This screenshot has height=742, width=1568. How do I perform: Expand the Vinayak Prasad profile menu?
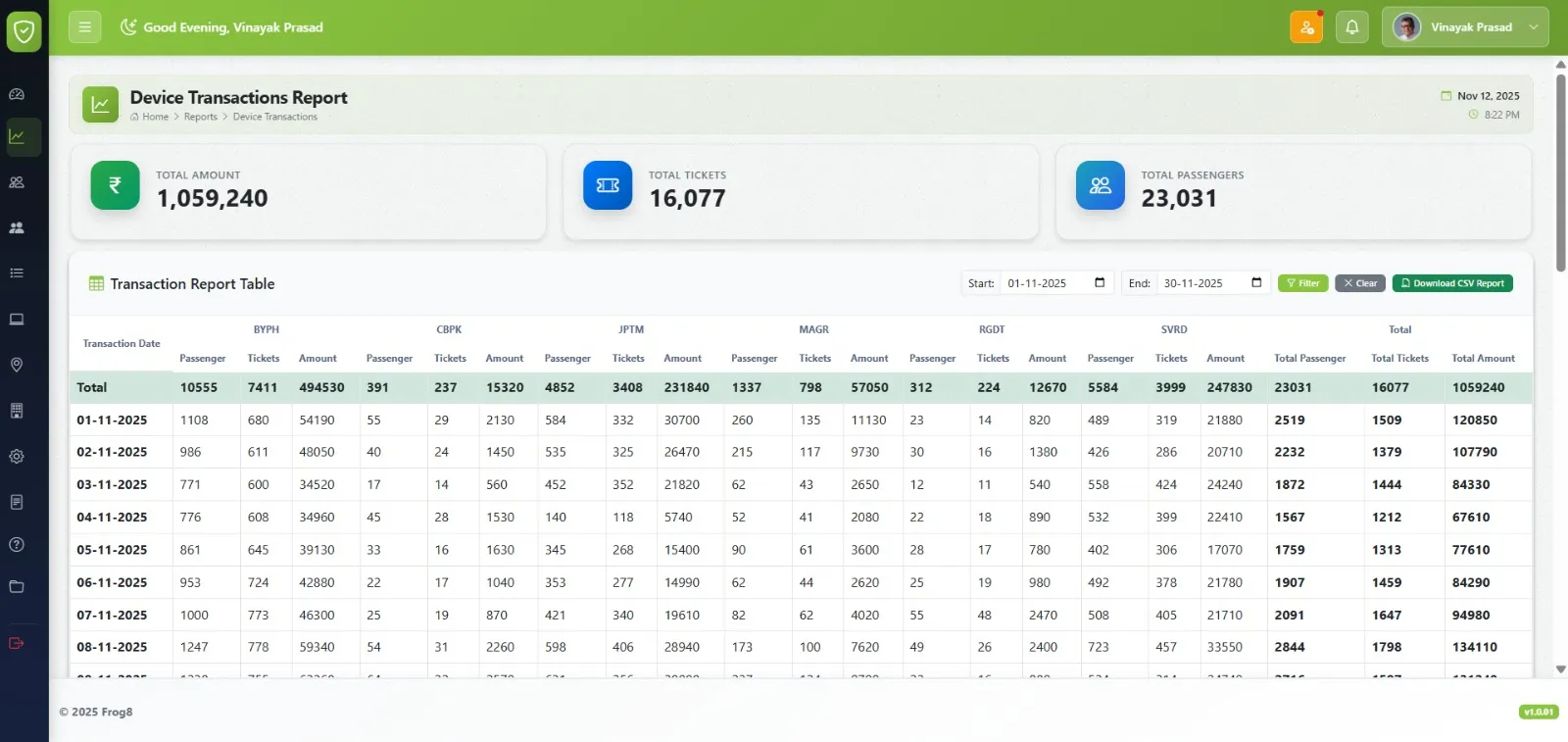1465,26
